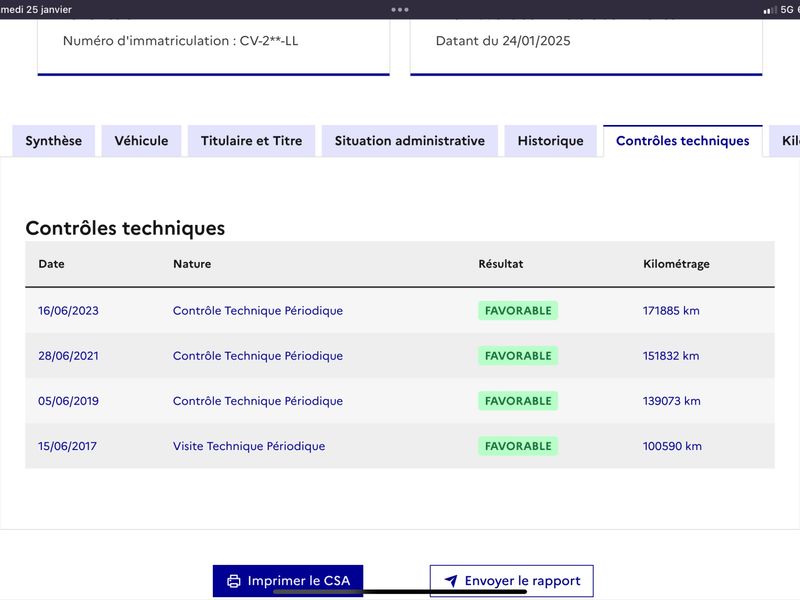Screen dimensions: 800x600
Task: Open the Titulaire et Titre tab
Action: point(252,141)
